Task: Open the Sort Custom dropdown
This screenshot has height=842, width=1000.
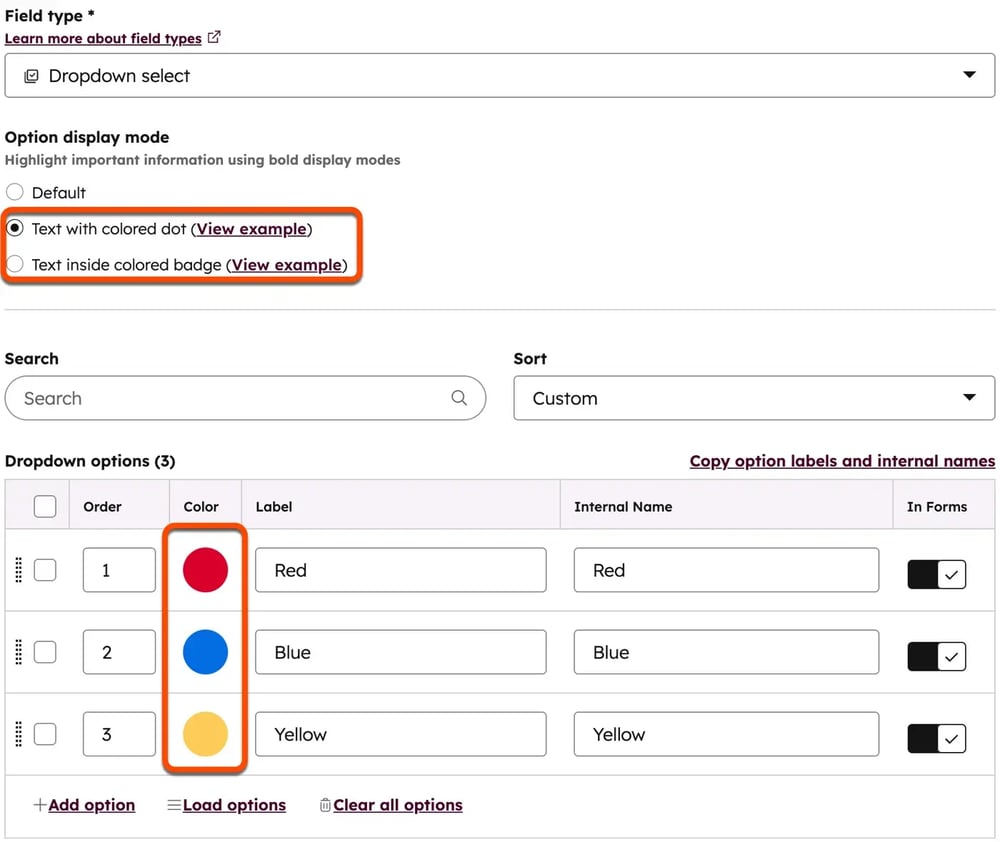Action: coord(754,398)
